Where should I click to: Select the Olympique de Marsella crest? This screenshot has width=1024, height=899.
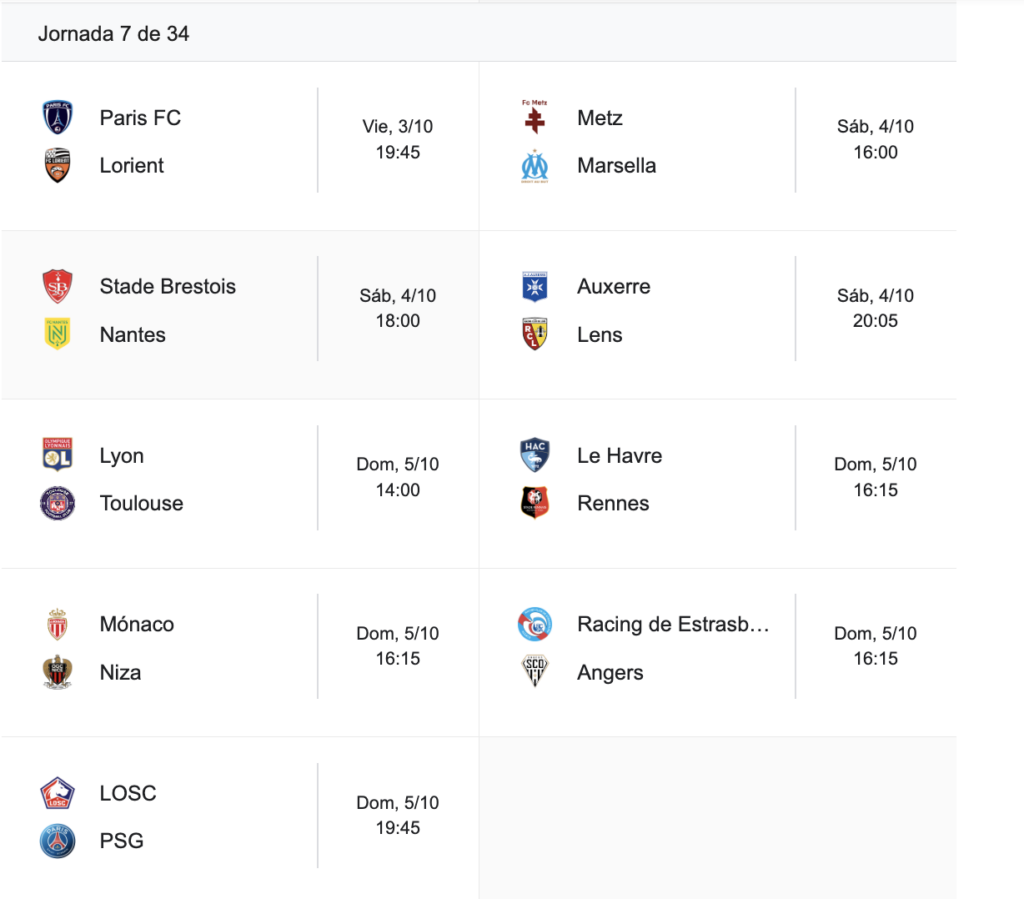pyautogui.click(x=534, y=166)
